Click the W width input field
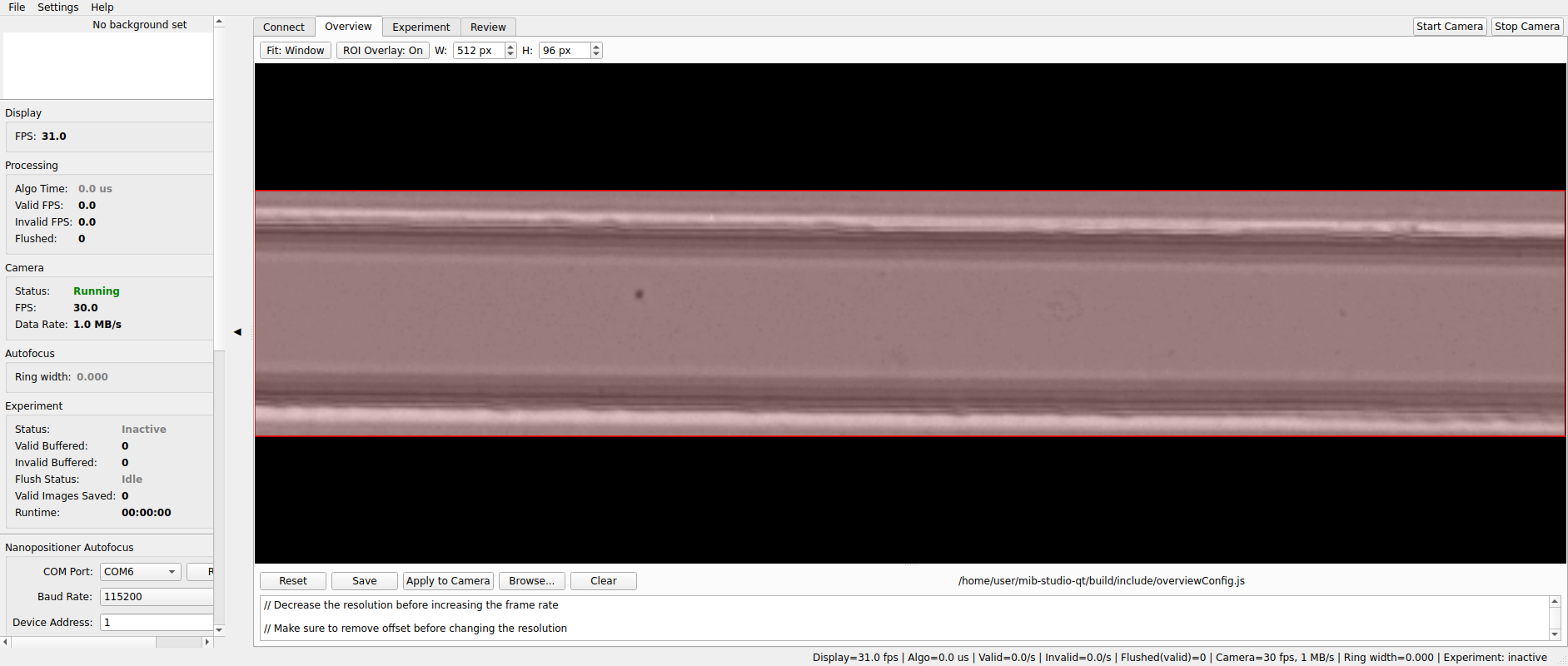The width and height of the screenshot is (1568, 666). (x=479, y=51)
